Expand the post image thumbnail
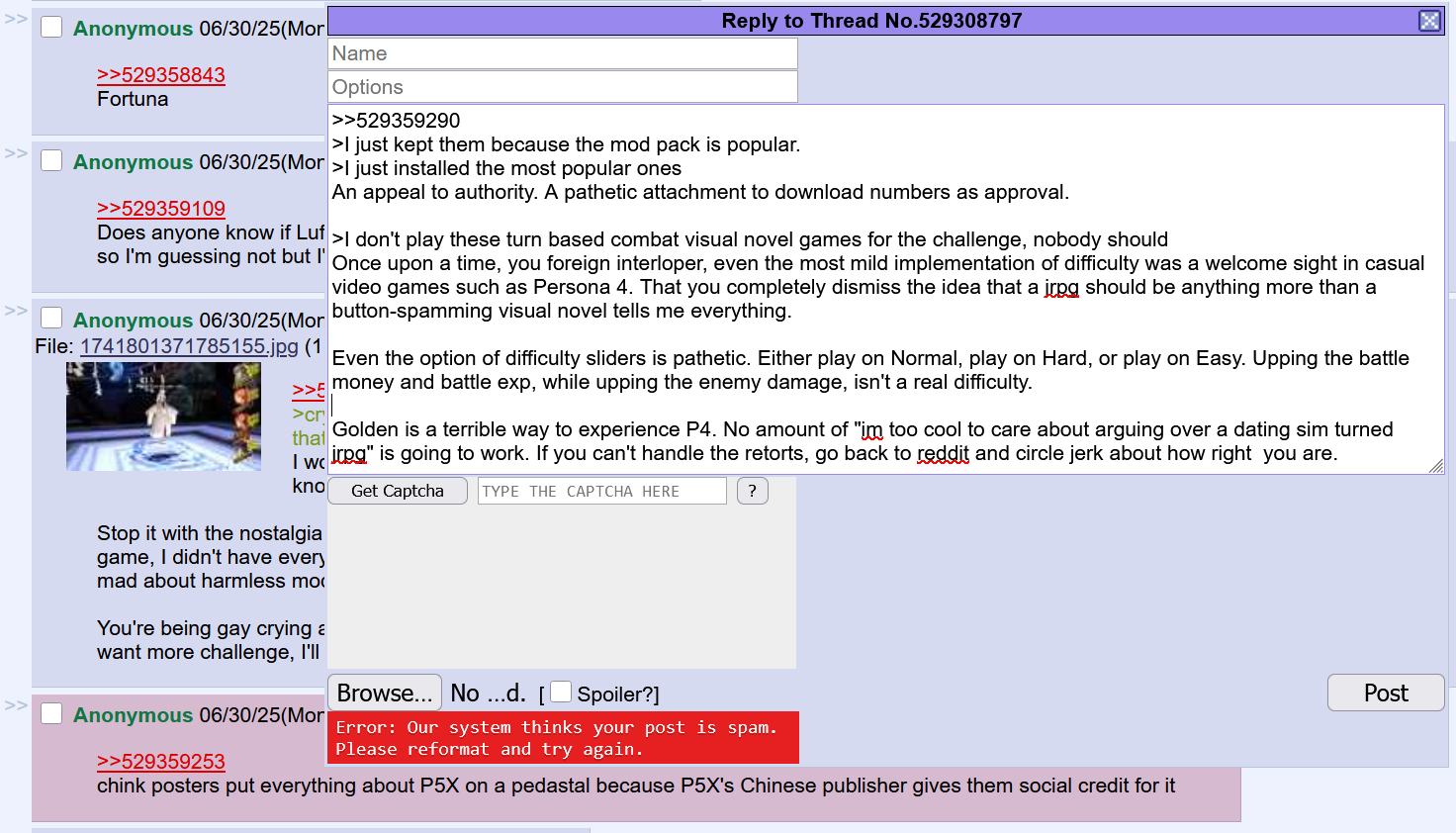 click(164, 416)
